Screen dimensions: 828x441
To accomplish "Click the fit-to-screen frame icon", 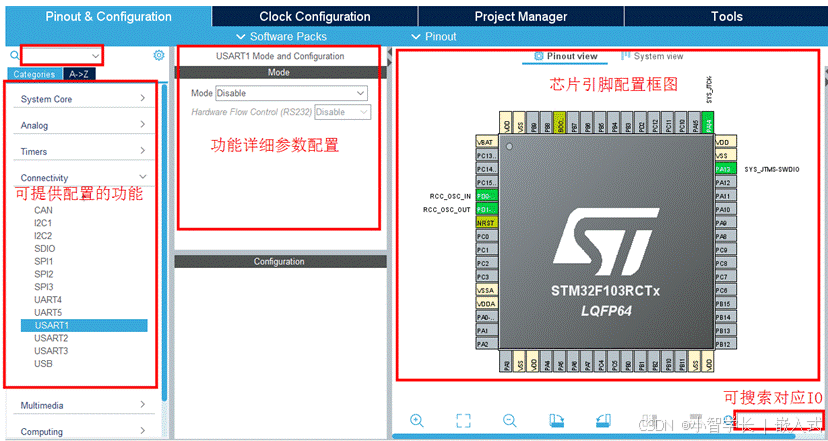I will 463,420.
